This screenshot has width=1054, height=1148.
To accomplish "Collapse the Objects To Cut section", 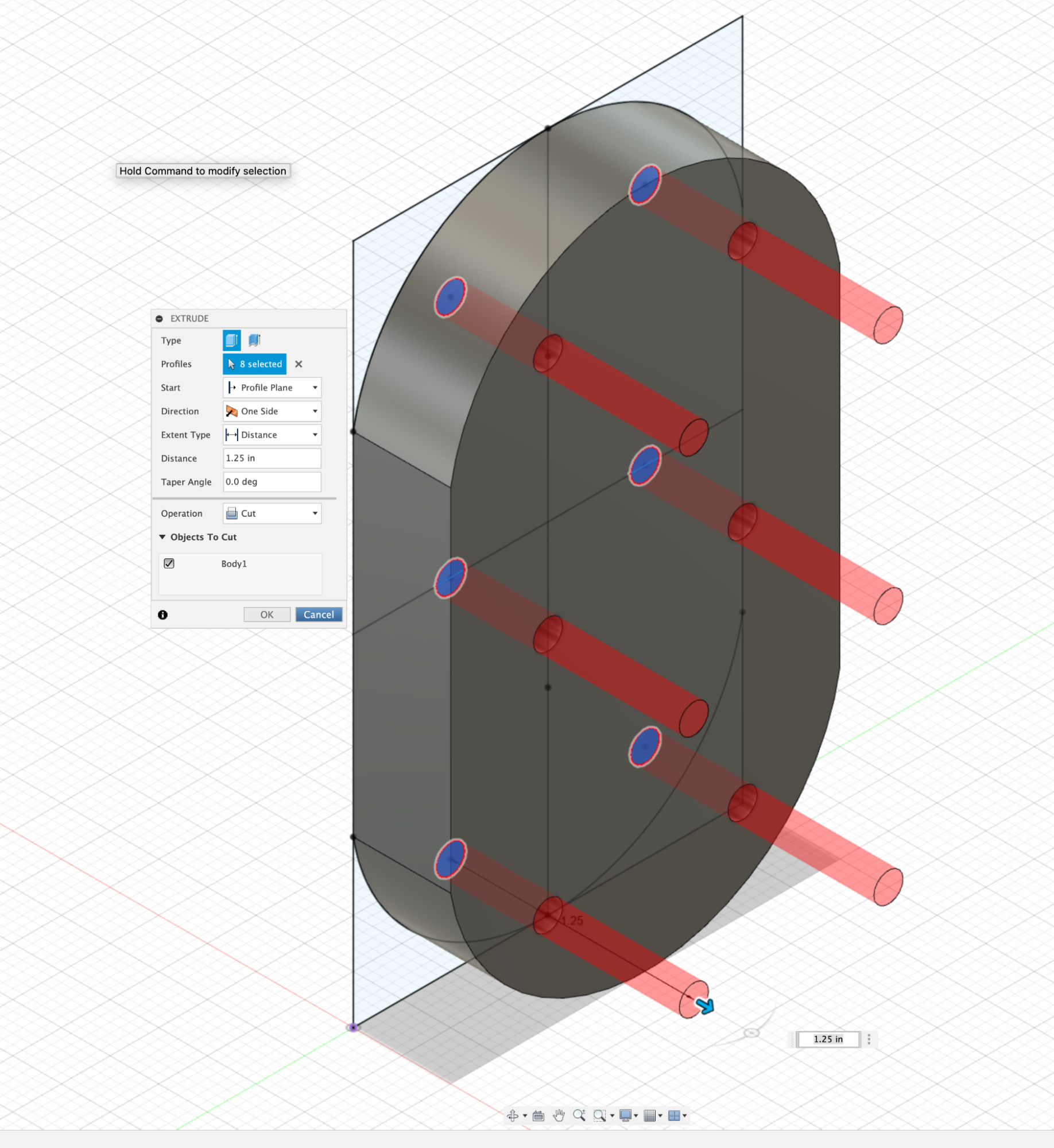I will [x=162, y=537].
